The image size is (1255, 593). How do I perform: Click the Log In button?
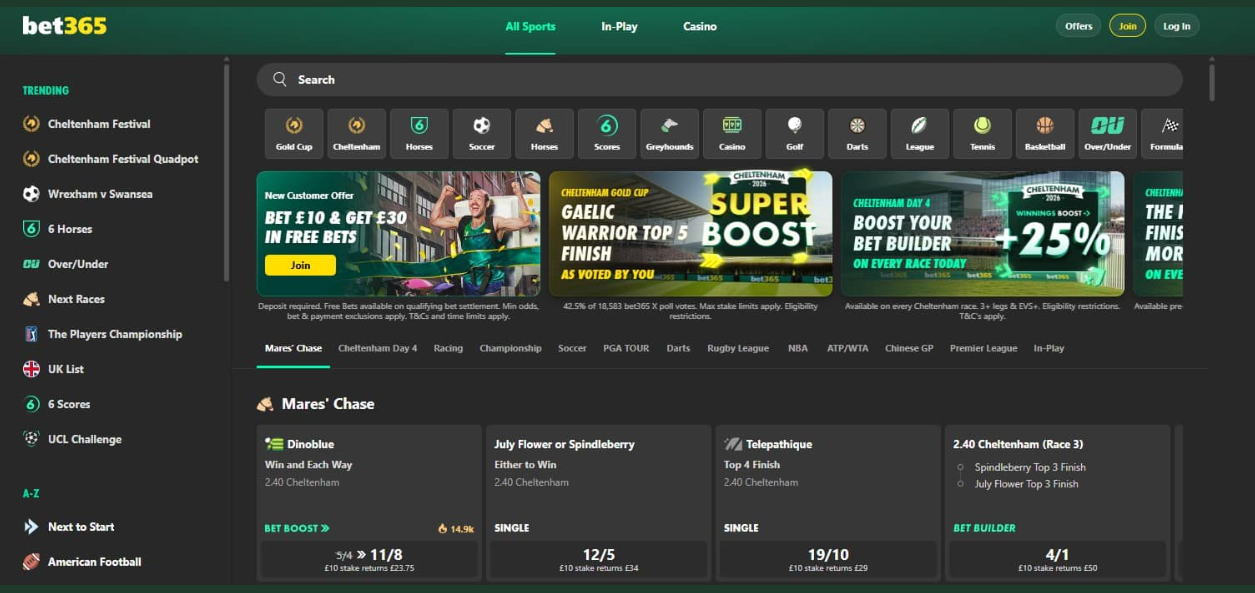click(x=1177, y=26)
